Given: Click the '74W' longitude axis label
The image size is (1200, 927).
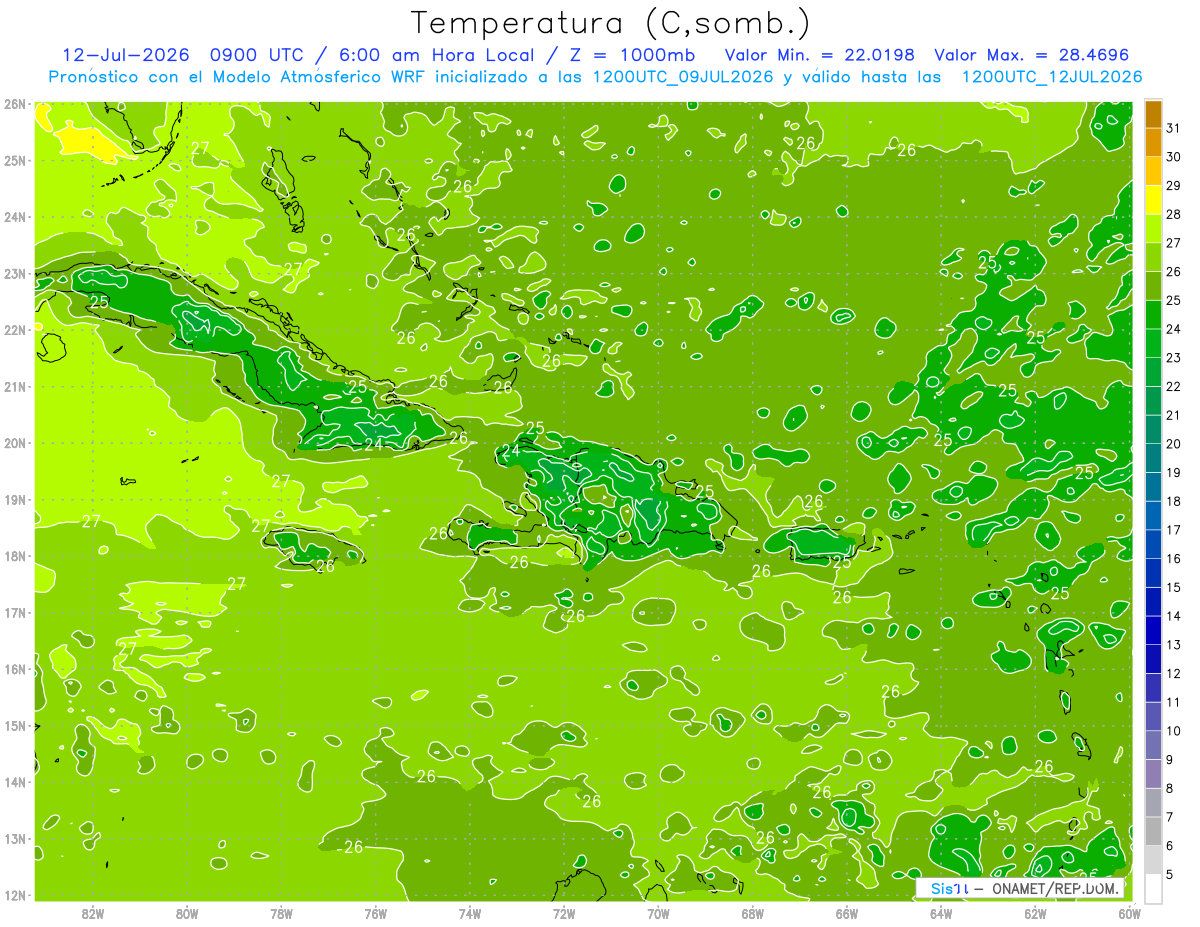Looking at the screenshot, I should [x=470, y=913].
